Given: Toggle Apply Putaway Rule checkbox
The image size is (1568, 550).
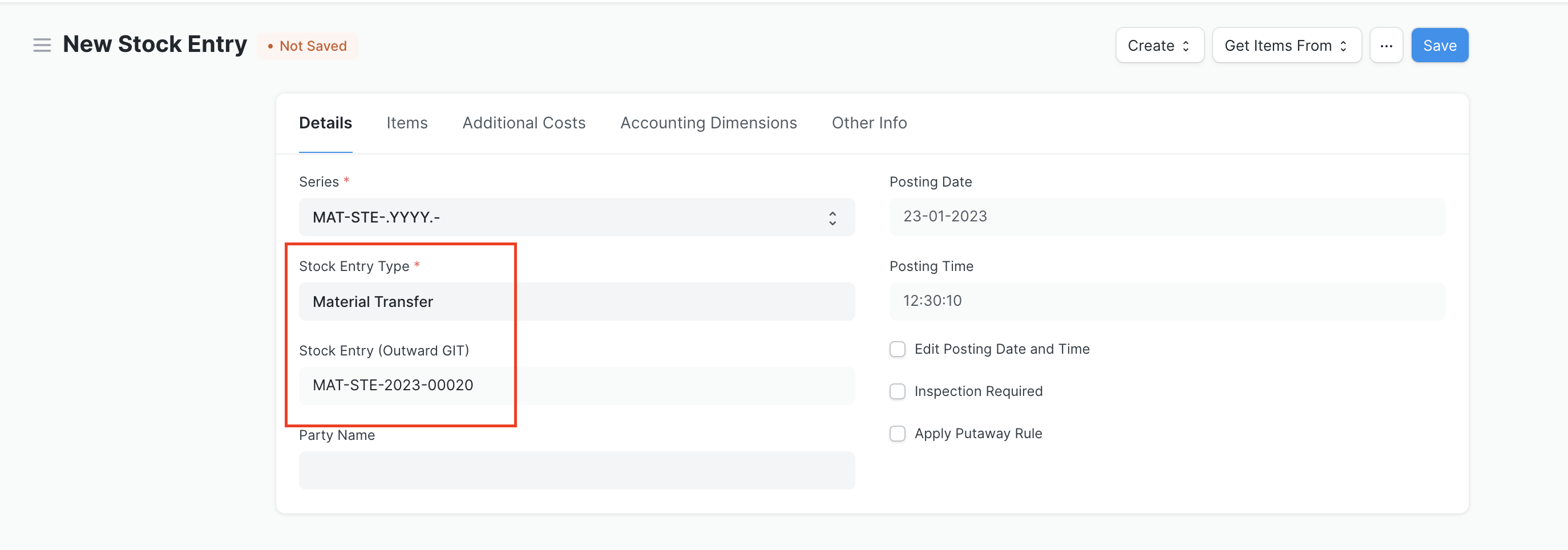Looking at the screenshot, I should (x=897, y=434).
